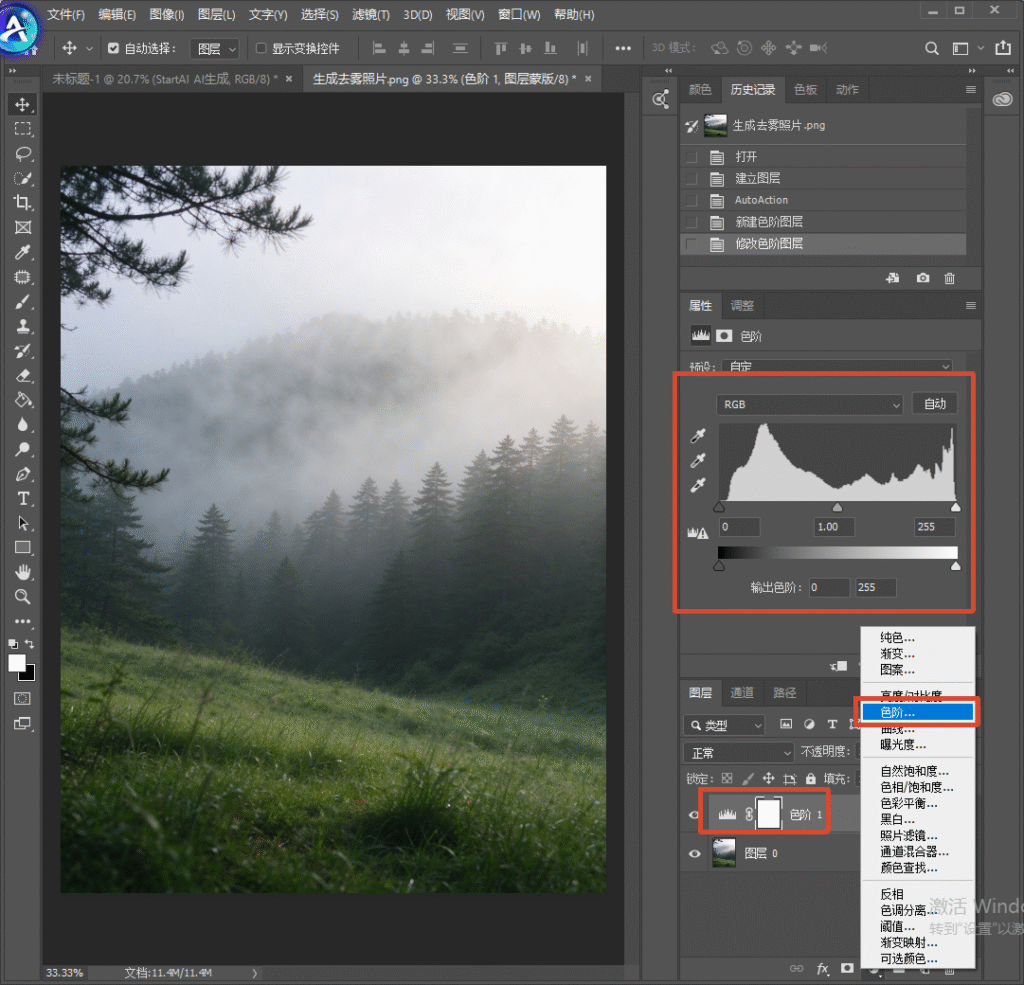This screenshot has width=1024, height=985.
Task: Select the Hand tool
Action: pyautogui.click(x=23, y=572)
